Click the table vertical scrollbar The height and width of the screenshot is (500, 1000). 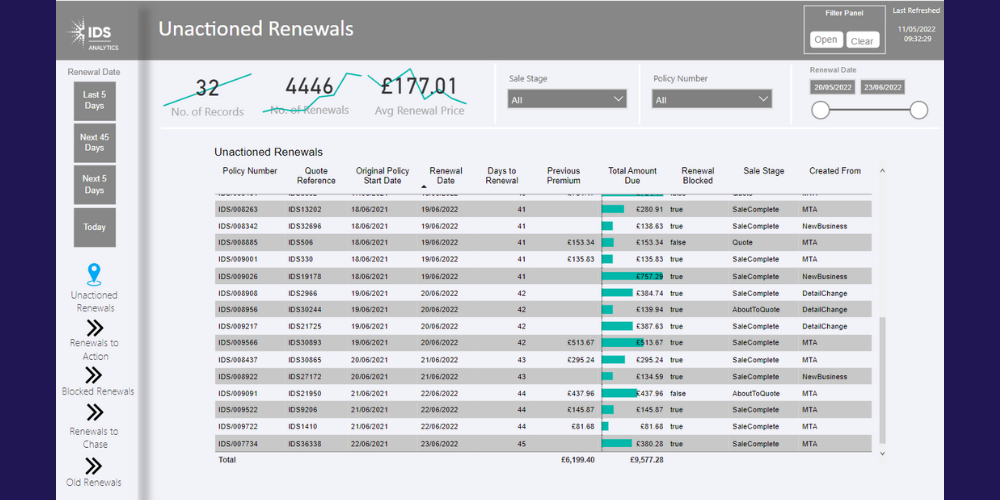tap(881, 380)
